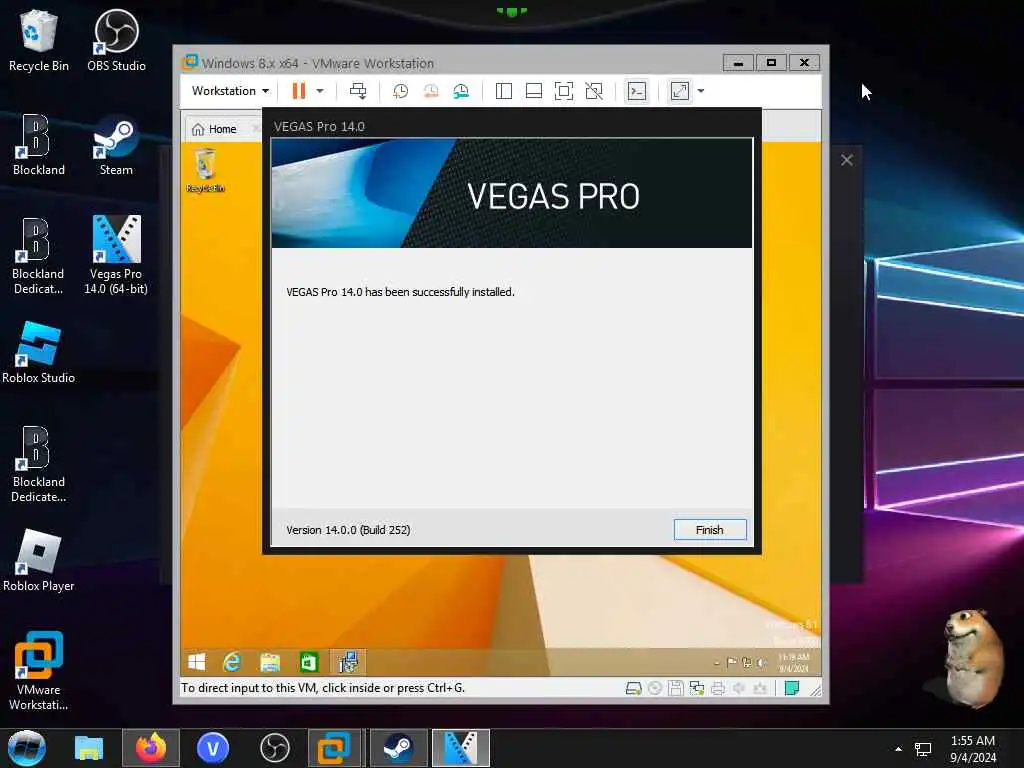
Task: Select the installer icon in VM taskbar
Action: [x=347, y=662]
